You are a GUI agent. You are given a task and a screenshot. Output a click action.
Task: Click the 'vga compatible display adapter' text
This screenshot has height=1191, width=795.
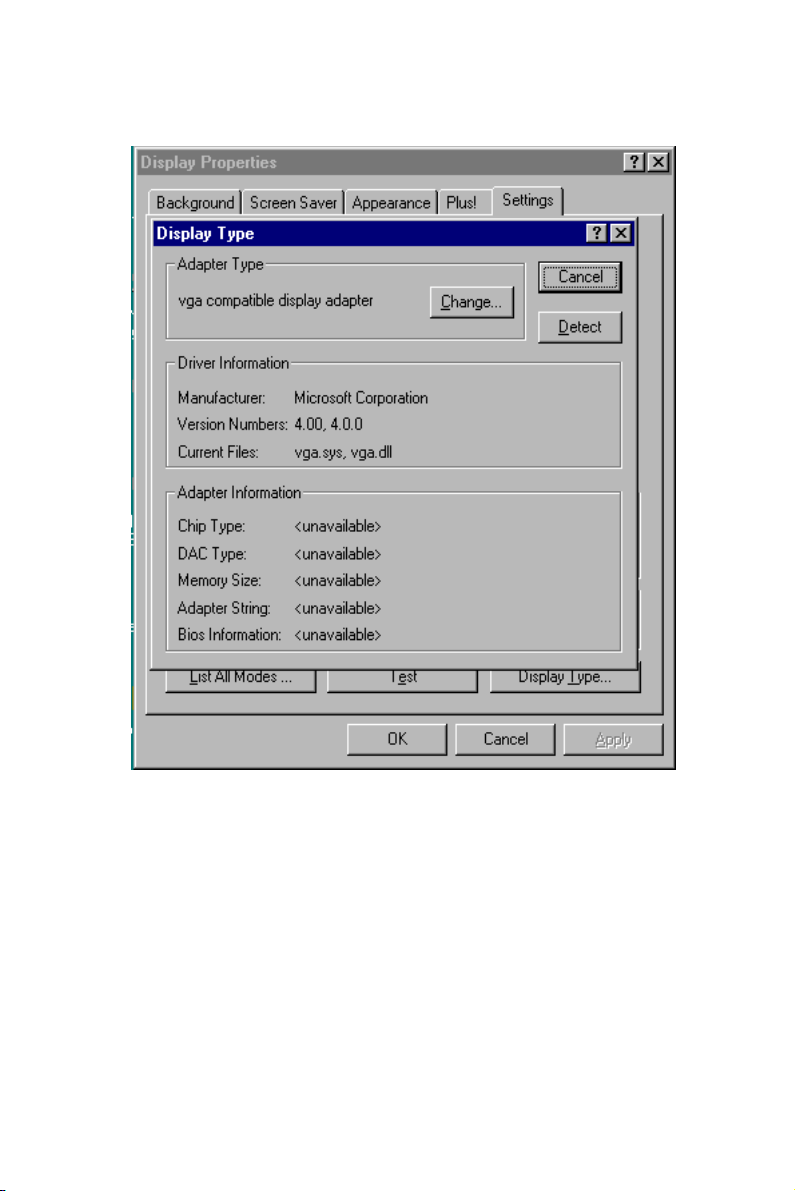[276, 301]
